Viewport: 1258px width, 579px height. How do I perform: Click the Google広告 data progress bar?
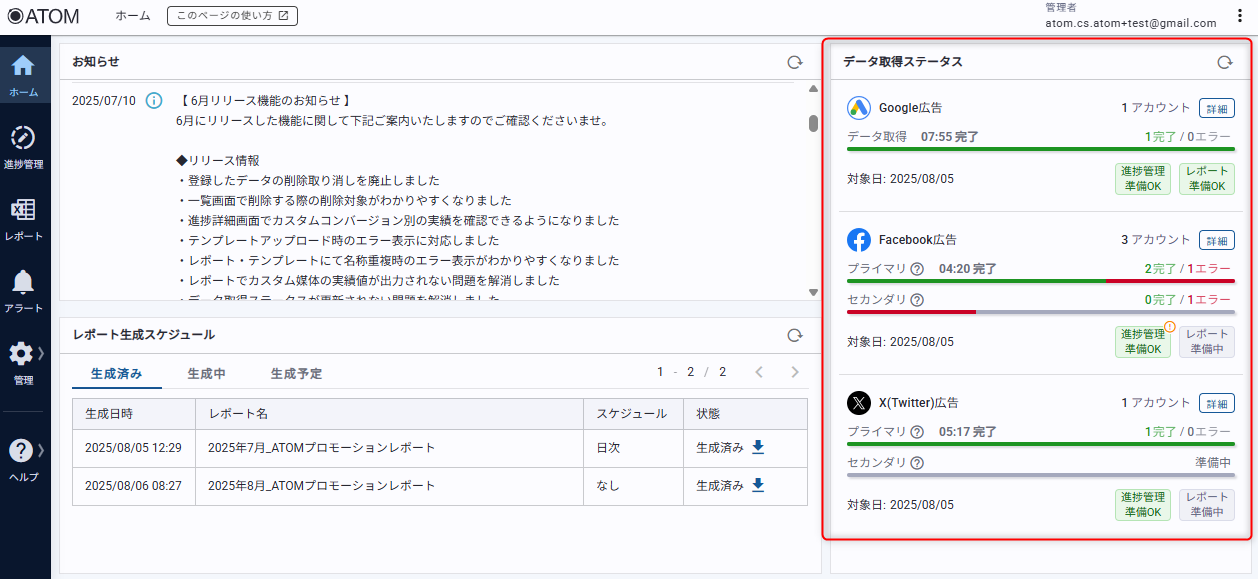click(x=1040, y=149)
